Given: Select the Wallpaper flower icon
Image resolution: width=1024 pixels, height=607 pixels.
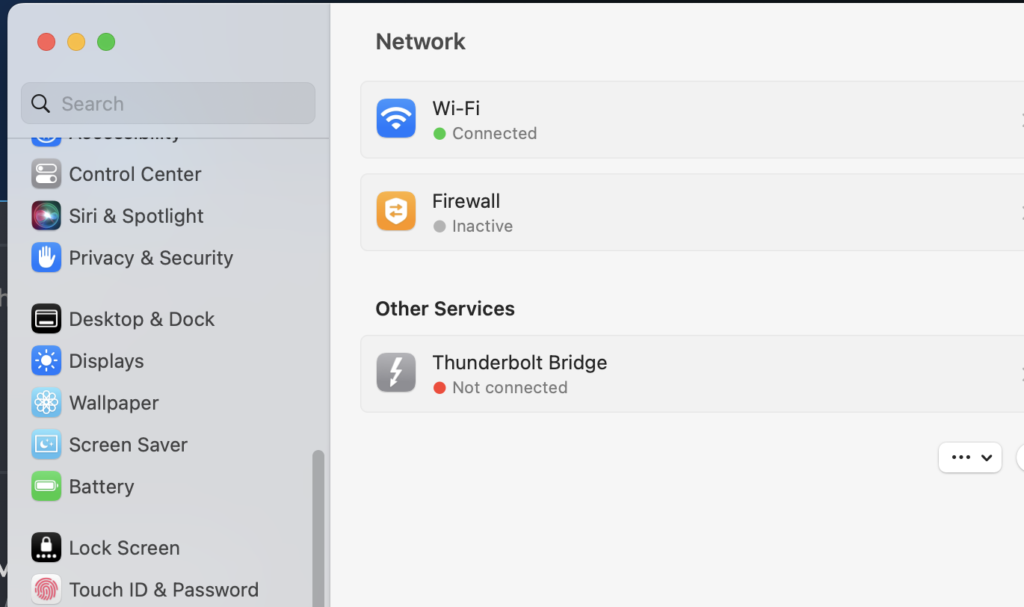Looking at the screenshot, I should pos(46,402).
